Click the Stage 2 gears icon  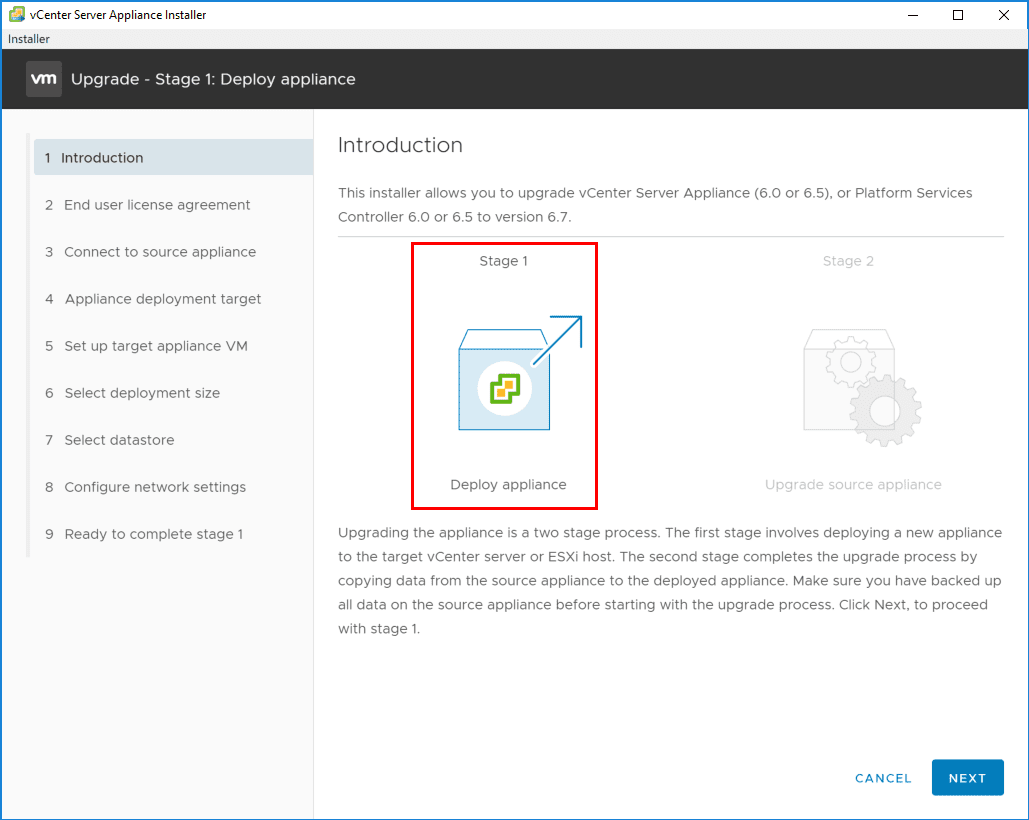(x=862, y=387)
